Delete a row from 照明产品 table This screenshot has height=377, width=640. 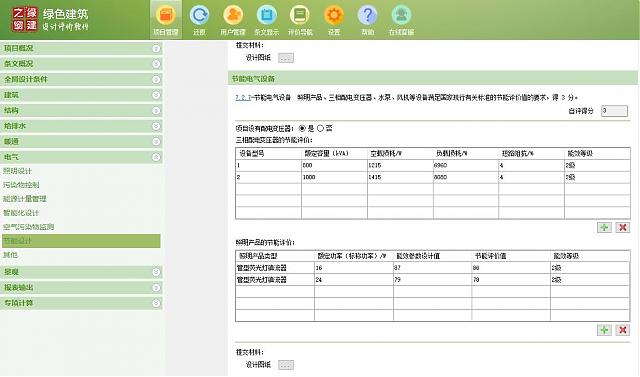point(622,330)
